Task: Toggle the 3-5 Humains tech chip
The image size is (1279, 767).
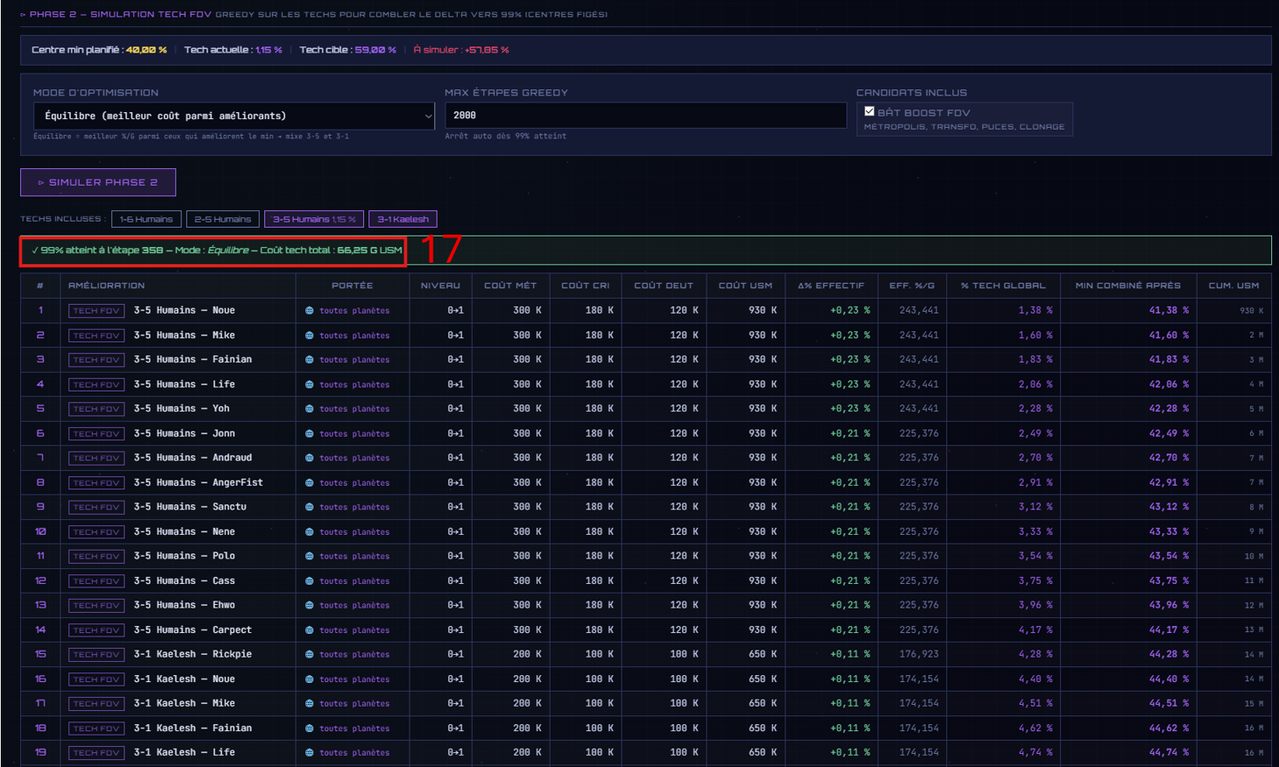Action: tap(314, 219)
